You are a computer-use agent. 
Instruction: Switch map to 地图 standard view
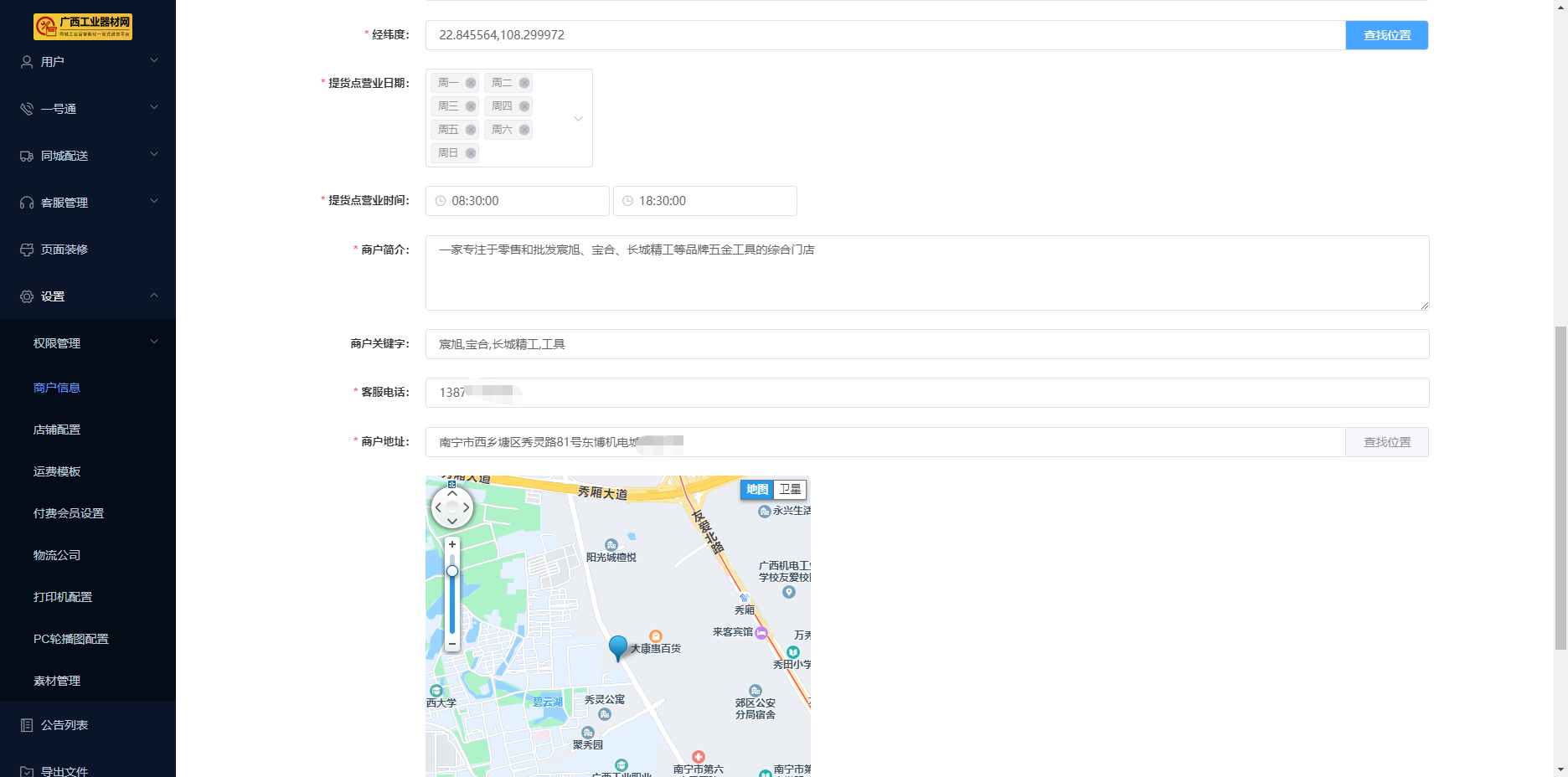(x=757, y=489)
